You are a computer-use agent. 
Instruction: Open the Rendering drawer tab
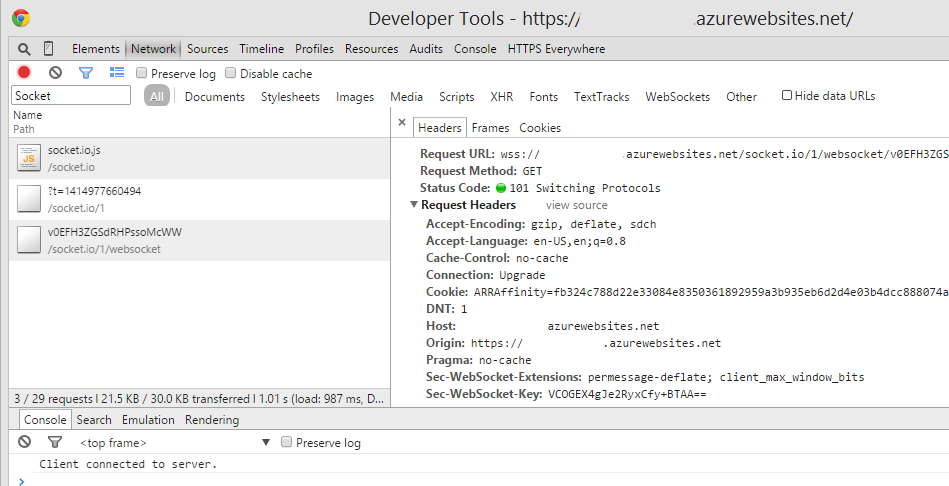coord(212,419)
